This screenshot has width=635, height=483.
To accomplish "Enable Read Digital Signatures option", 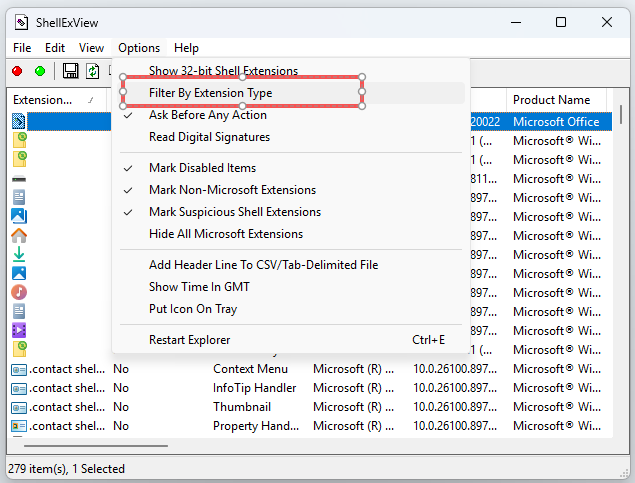I will [x=291, y=137].
